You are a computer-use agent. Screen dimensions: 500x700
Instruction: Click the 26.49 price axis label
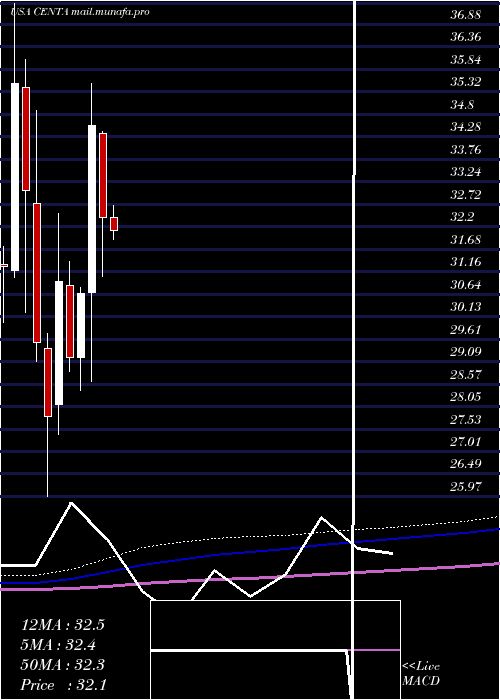click(x=466, y=464)
